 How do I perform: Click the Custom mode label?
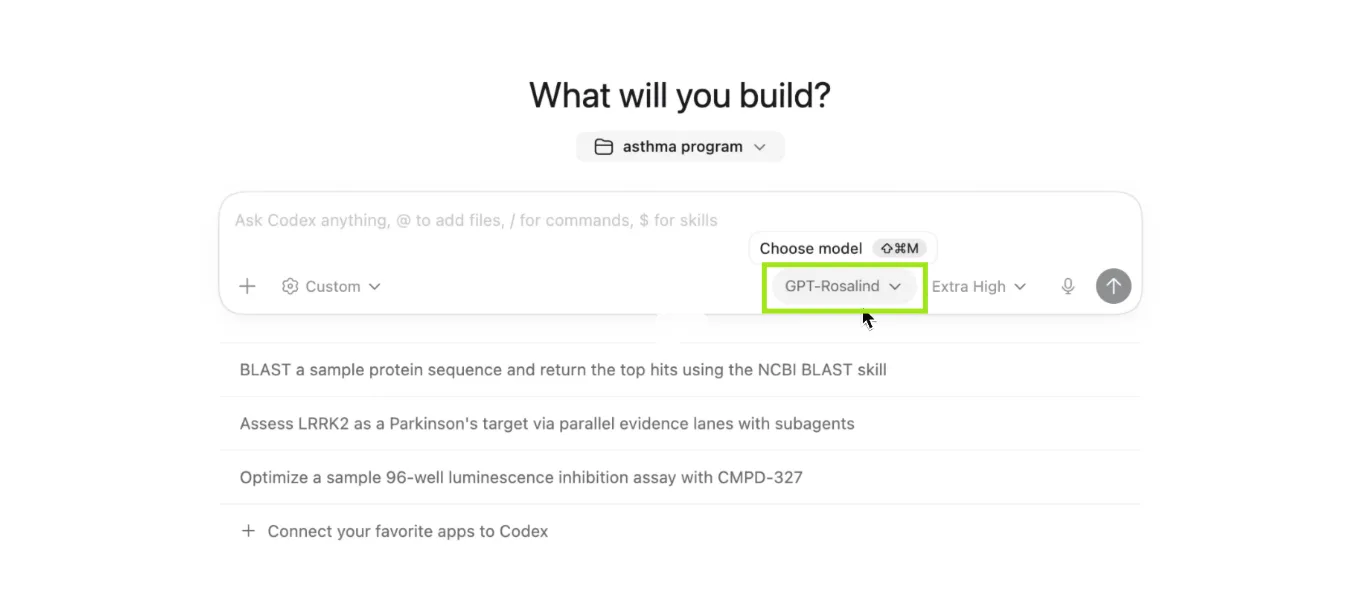pyautogui.click(x=333, y=286)
